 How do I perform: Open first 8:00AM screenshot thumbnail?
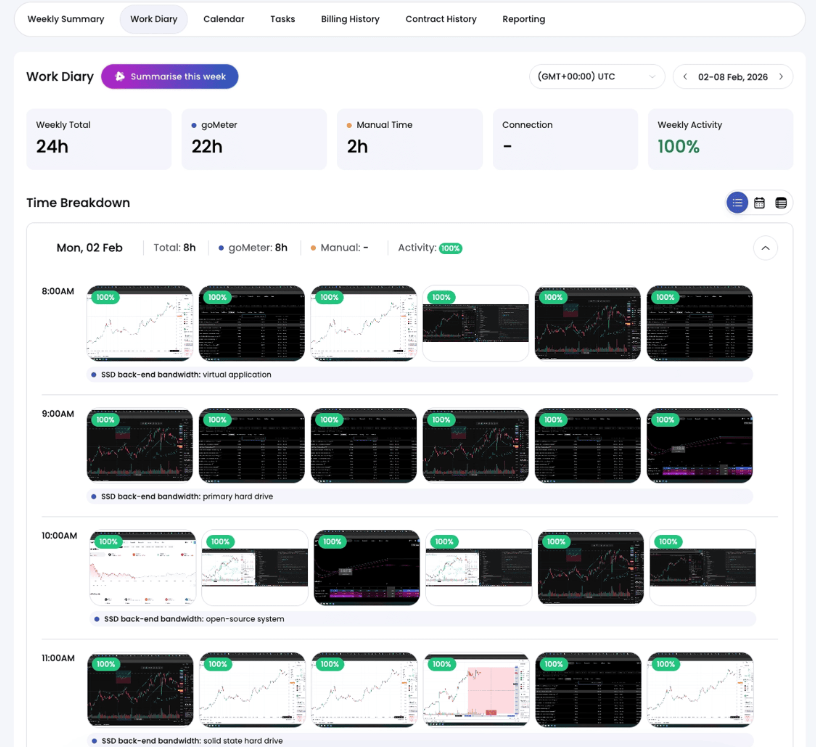click(x=139, y=324)
